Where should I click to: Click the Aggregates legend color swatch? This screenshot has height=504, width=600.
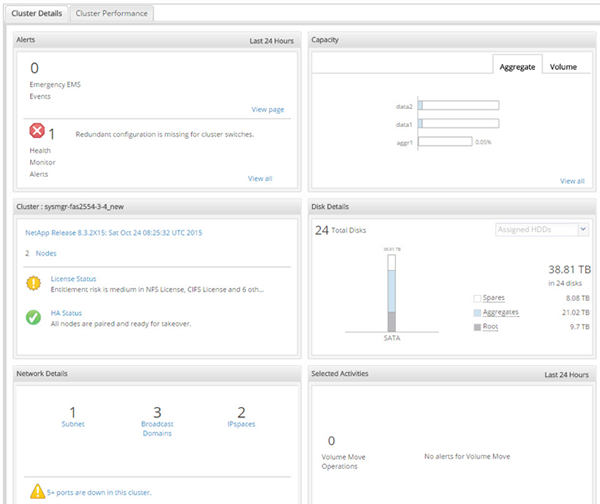(x=476, y=312)
